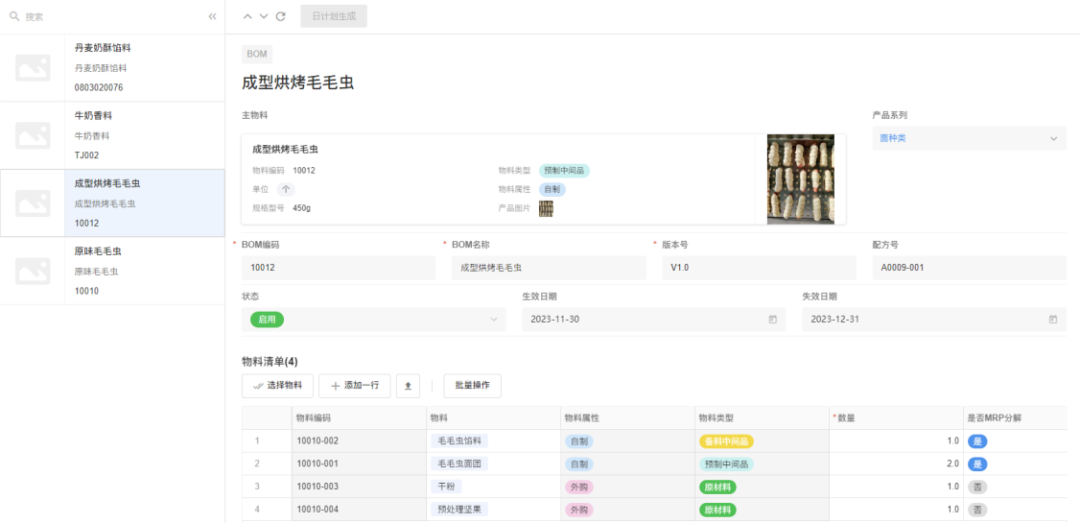The width and height of the screenshot is (1080, 523).
Task: Open calendar icon for 失效日期 field
Action: [x=1053, y=319]
